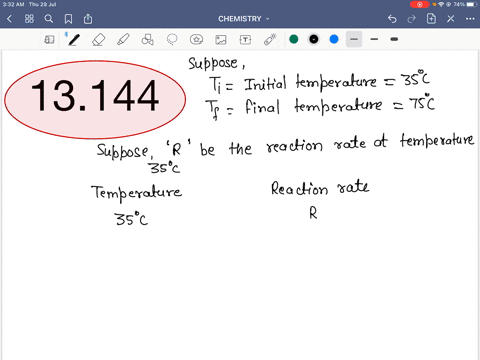
Task: Bookmark the current page
Action: 68,19
